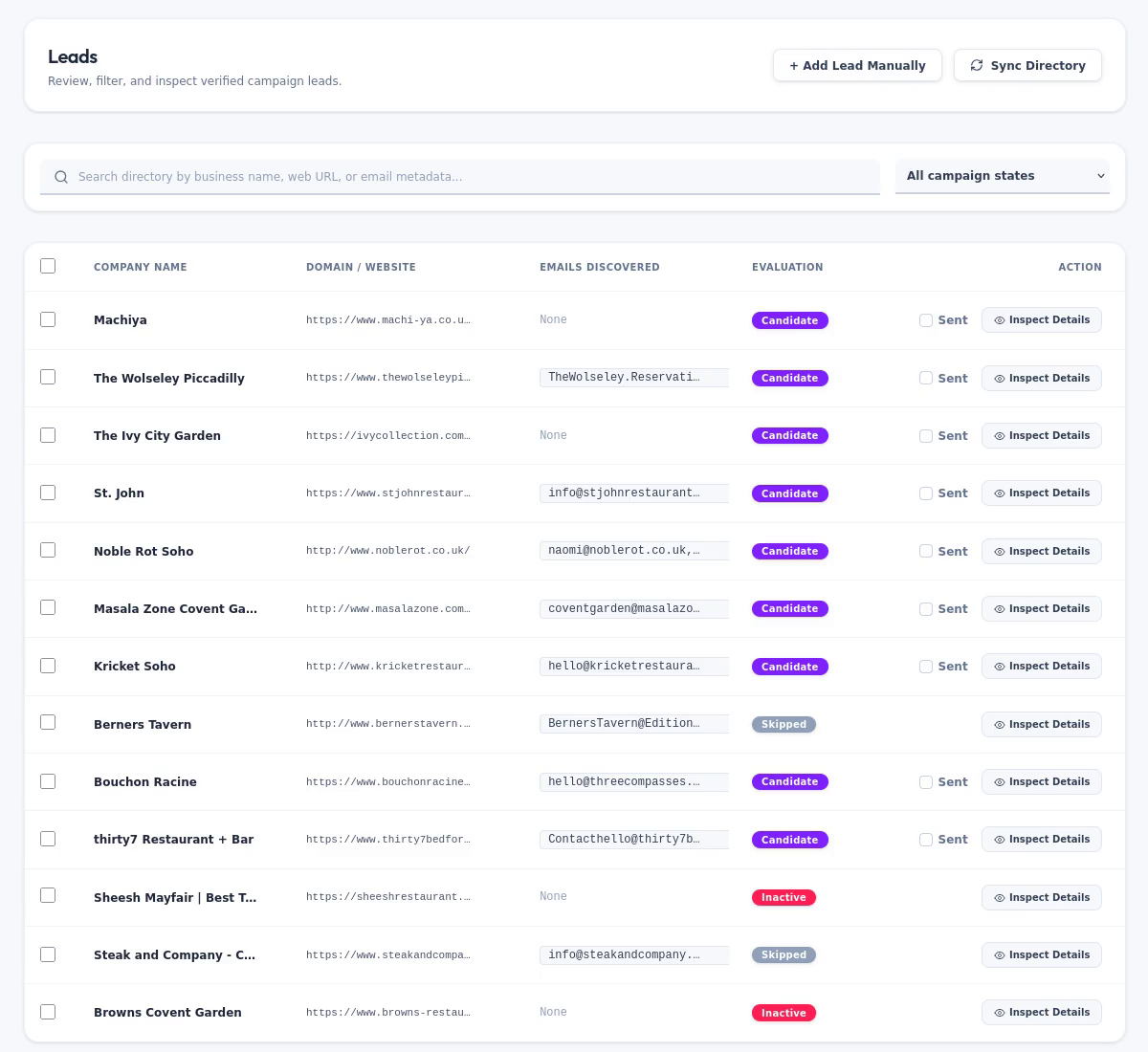The width and height of the screenshot is (1148, 1052).
Task: Click the Skipped badge for Steak and Company
Action: (784, 954)
